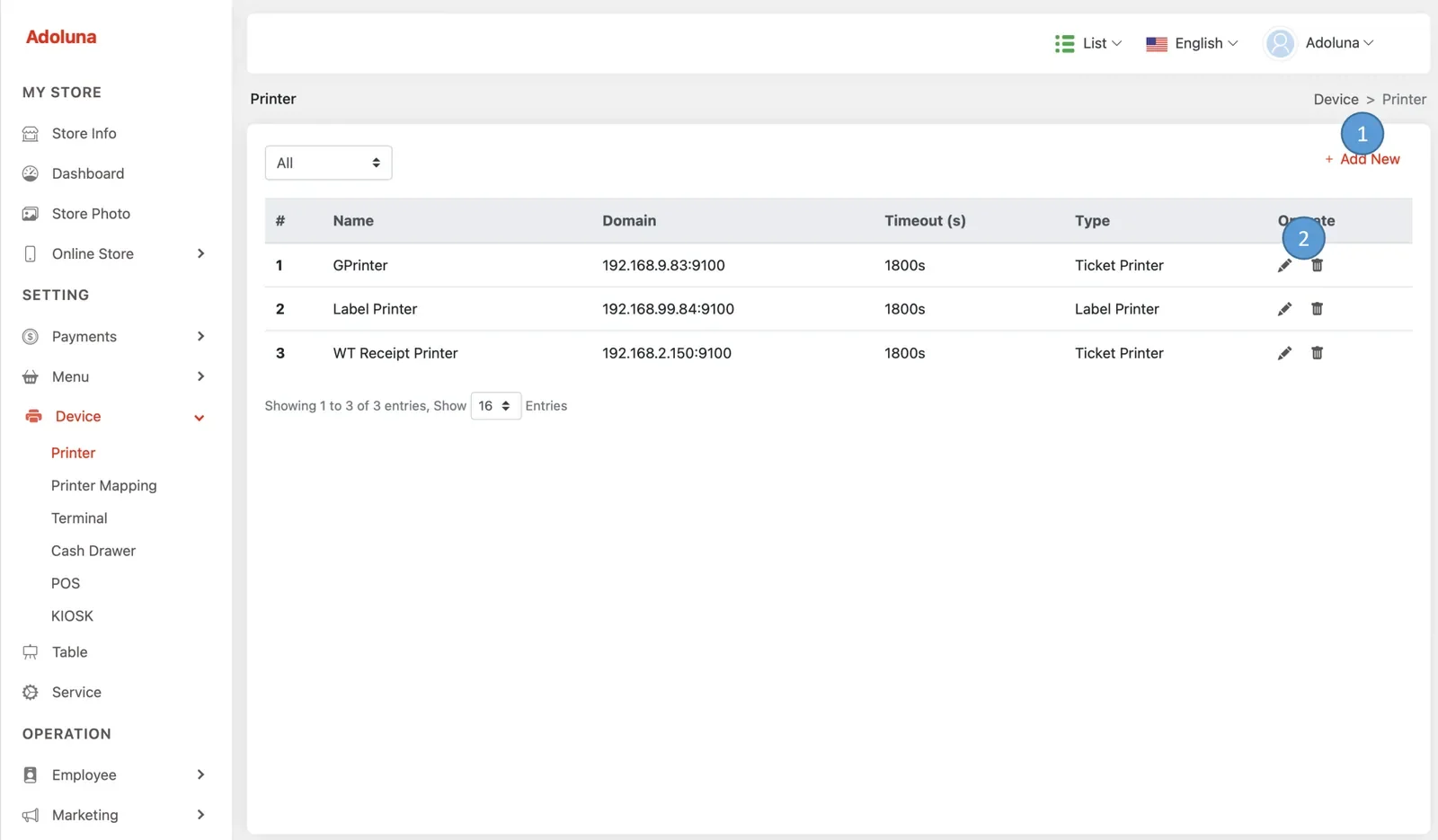The image size is (1438, 840).
Task: Click Device in the breadcrumb
Action: coord(1336,100)
